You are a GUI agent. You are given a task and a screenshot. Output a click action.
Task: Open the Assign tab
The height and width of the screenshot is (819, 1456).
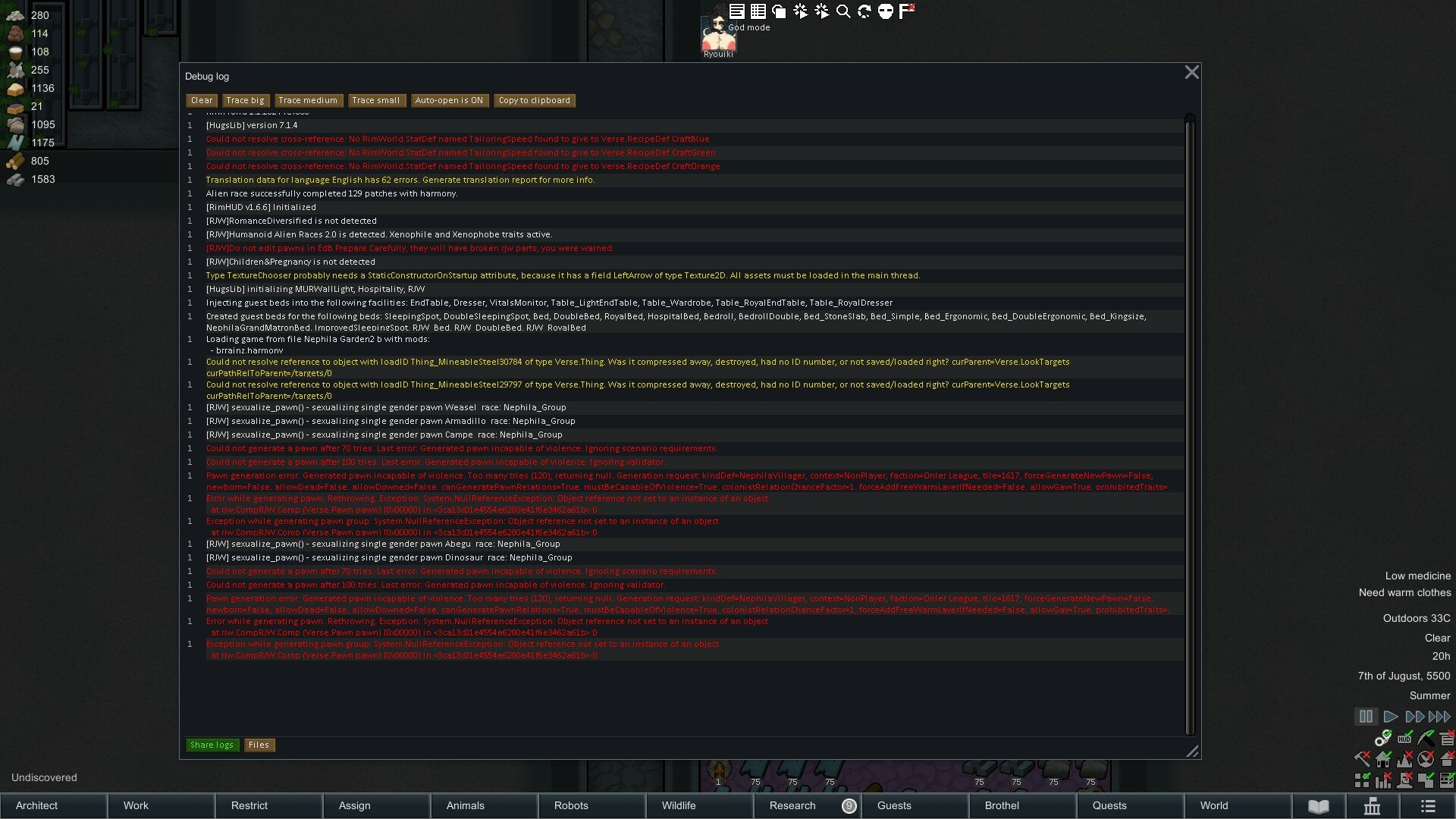tap(376, 806)
